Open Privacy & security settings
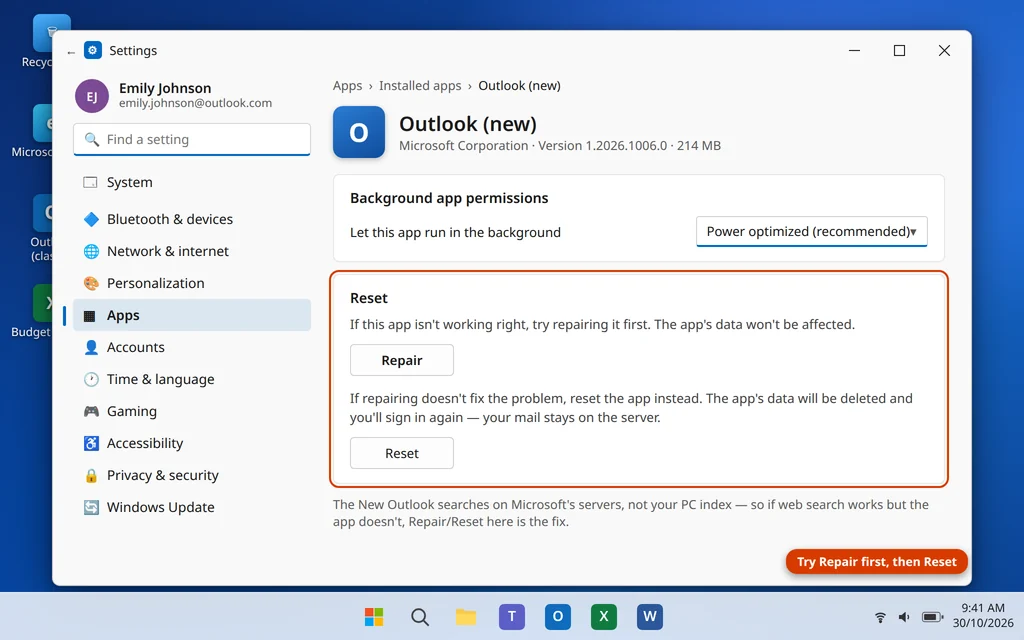The width and height of the screenshot is (1024, 640). 192,475
